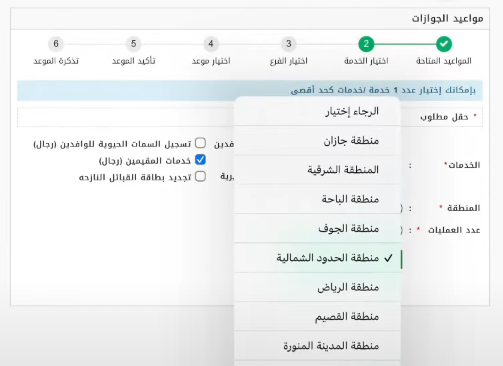Click the blue info banner about خدمة limit

(x=250, y=90)
